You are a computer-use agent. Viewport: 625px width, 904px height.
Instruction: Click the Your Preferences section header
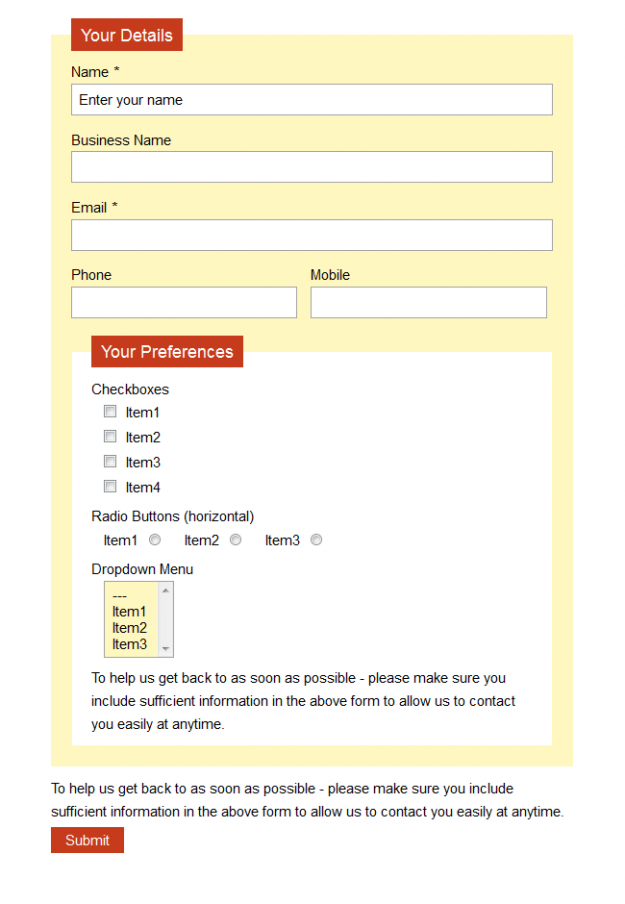(167, 352)
